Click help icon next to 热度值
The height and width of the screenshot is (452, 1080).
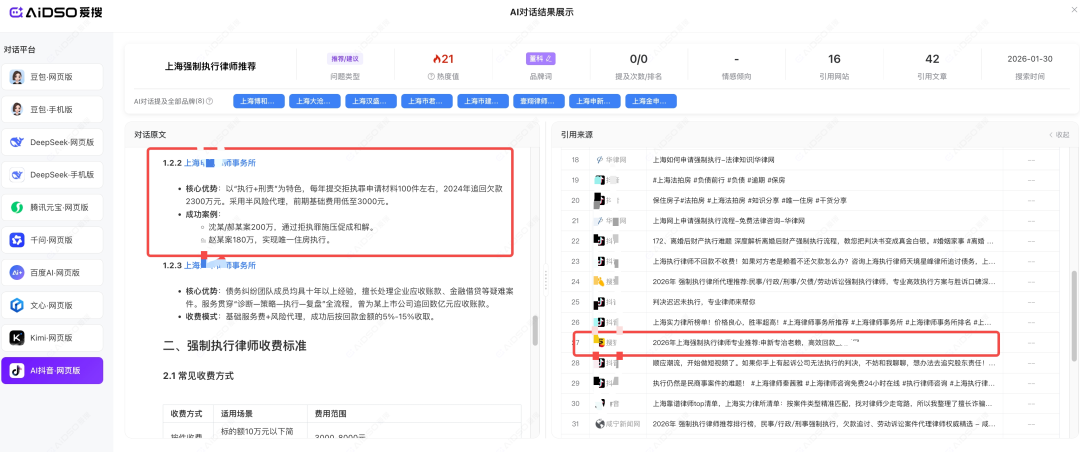pos(431,77)
